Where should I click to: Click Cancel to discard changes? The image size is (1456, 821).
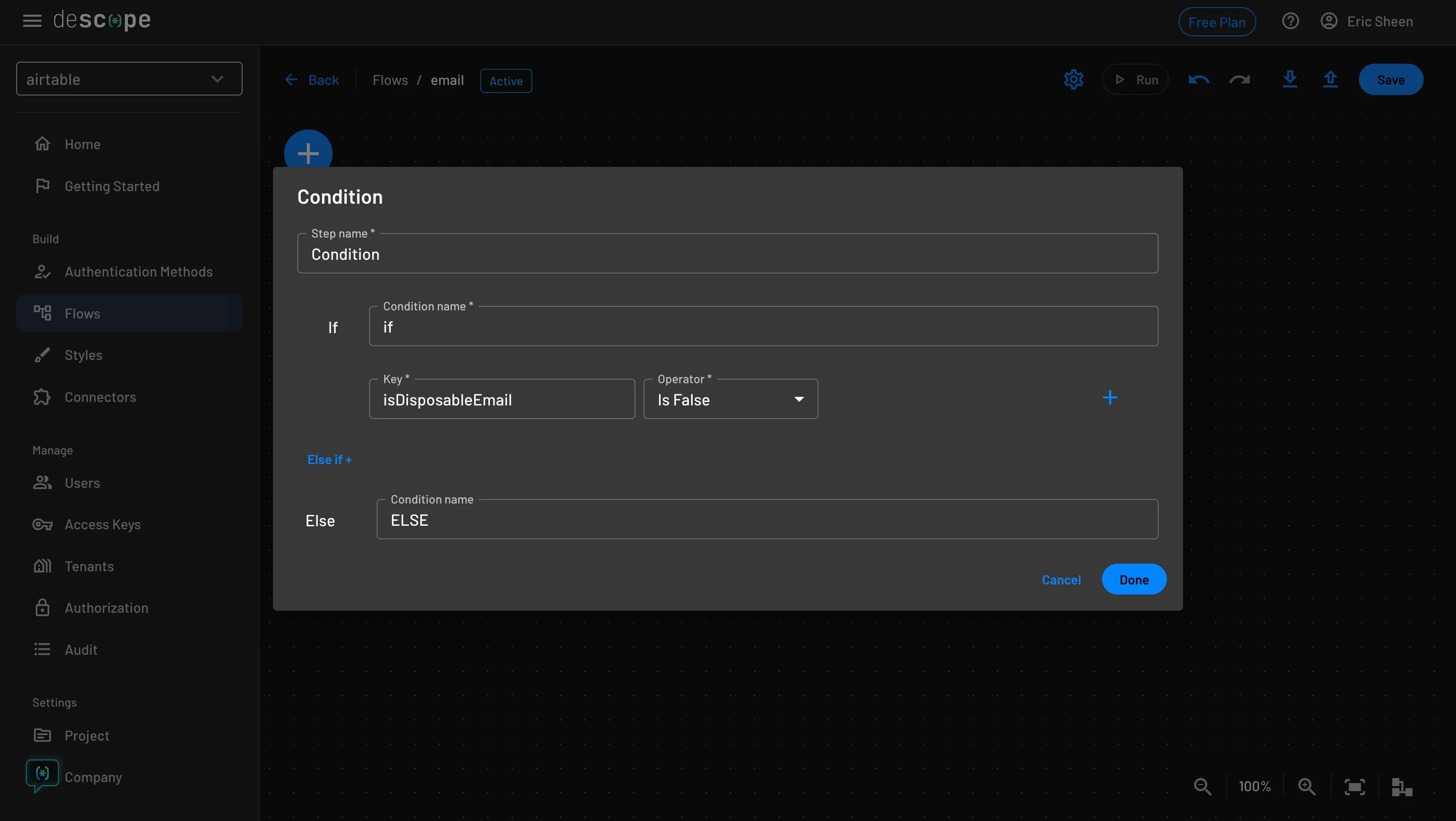click(x=1061, y=579)
